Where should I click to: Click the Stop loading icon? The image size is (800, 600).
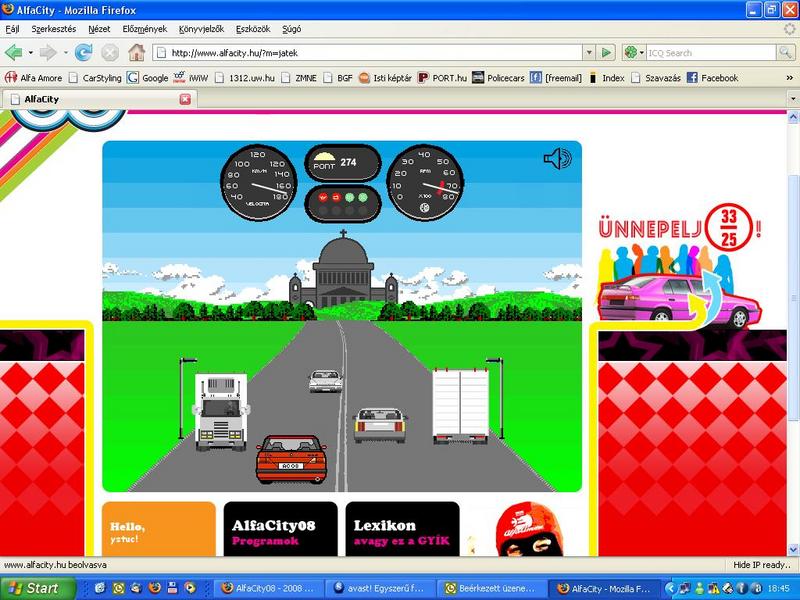click(x=110, y=53)
